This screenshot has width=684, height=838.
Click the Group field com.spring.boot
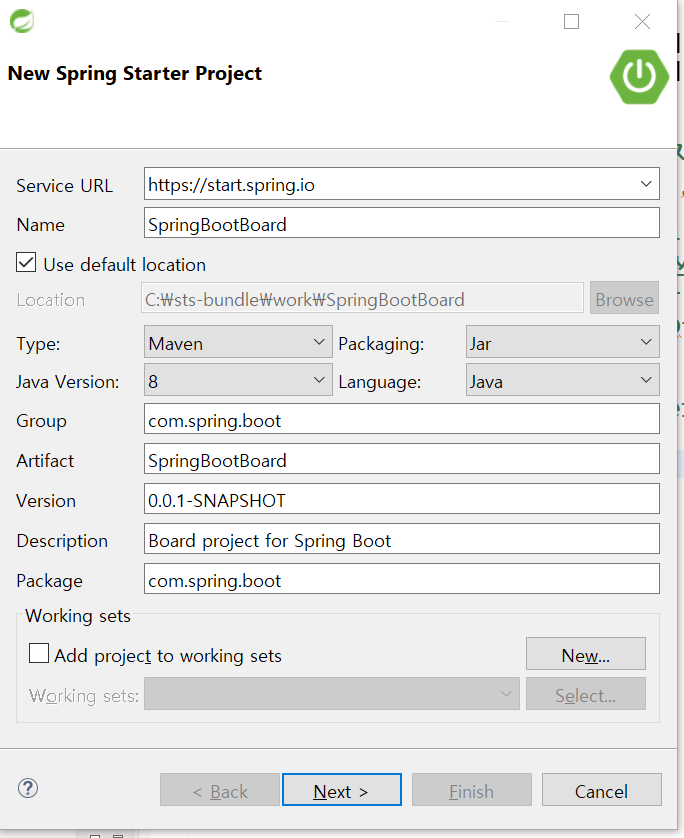(x=402, y=419)
